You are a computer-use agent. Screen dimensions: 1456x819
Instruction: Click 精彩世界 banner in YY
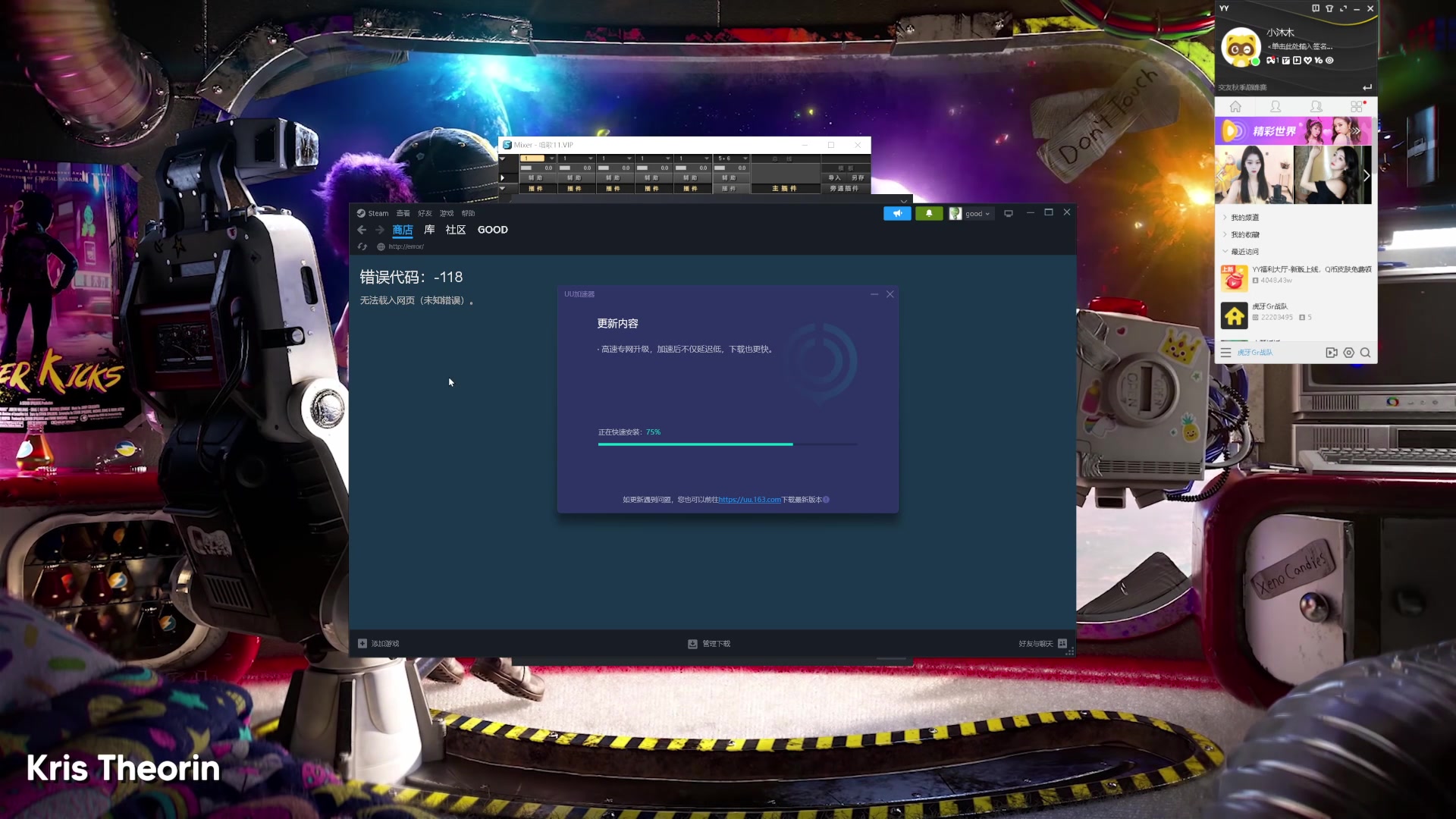(1293, 131)
